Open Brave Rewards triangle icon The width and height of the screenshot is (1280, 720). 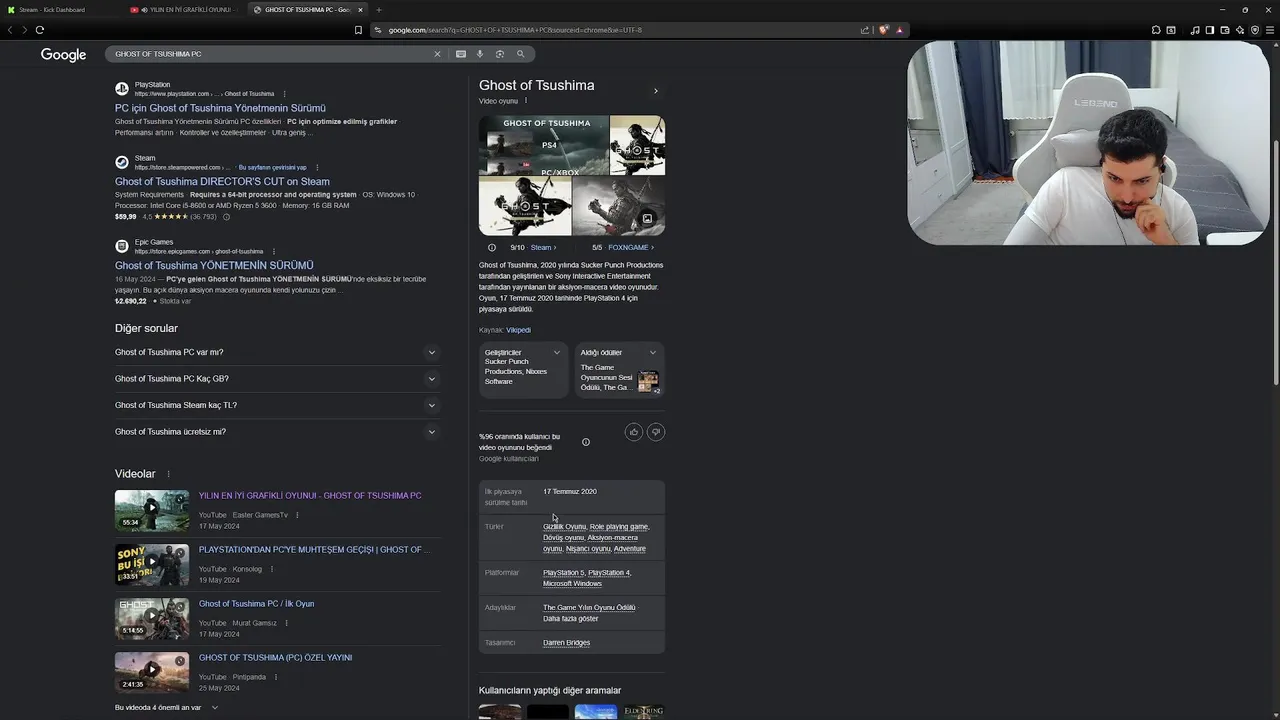coord(899,30)
